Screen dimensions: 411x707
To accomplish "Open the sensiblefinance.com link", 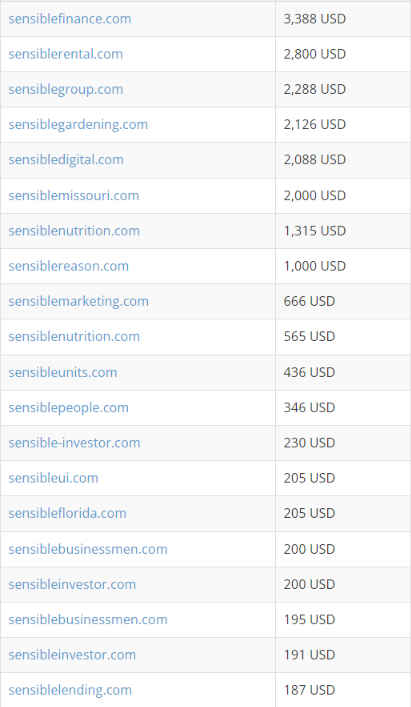I will coord(70,19).
